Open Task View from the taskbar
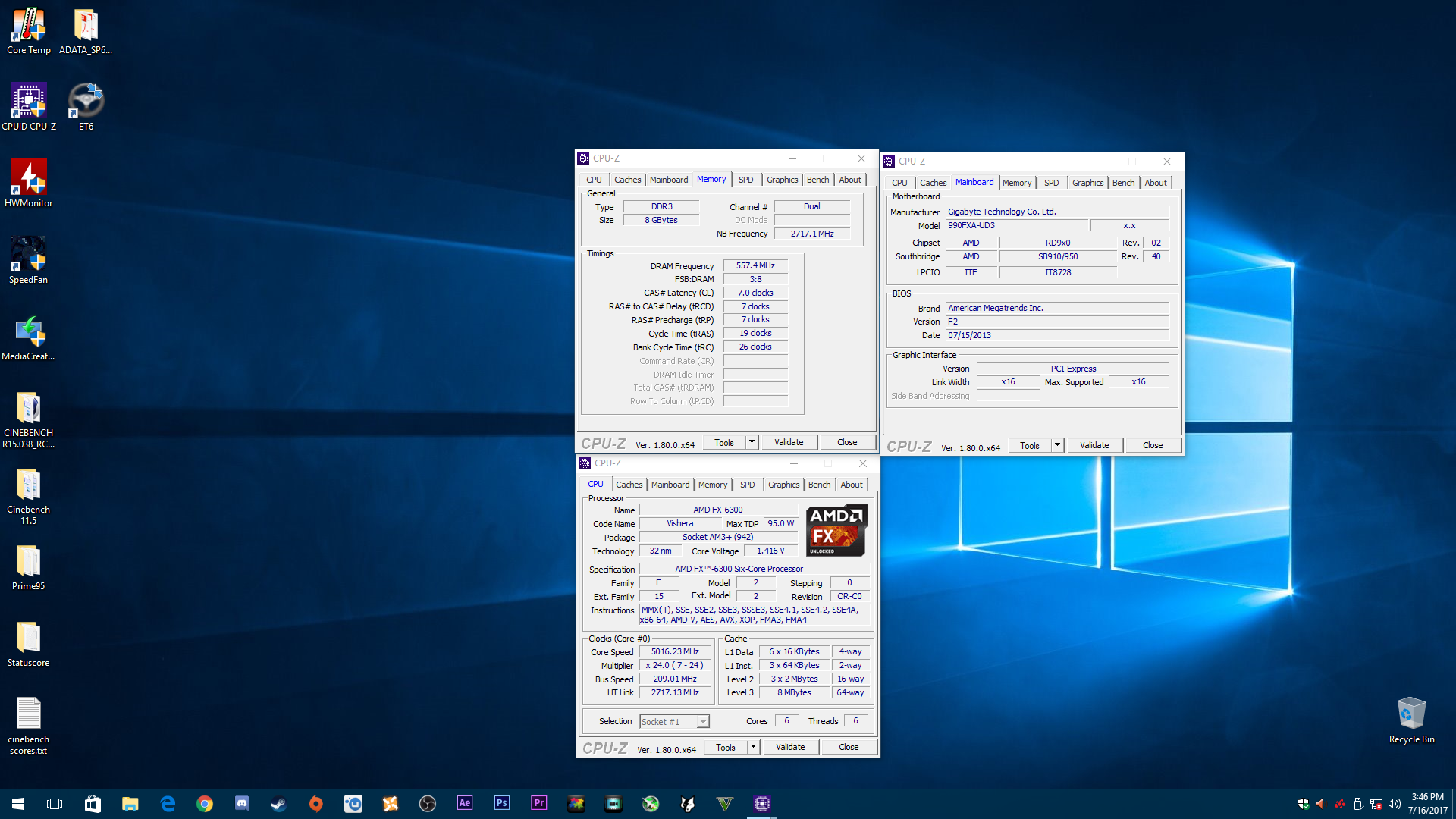The height and width of the screenshot is (819, 1456). (55, 804)
